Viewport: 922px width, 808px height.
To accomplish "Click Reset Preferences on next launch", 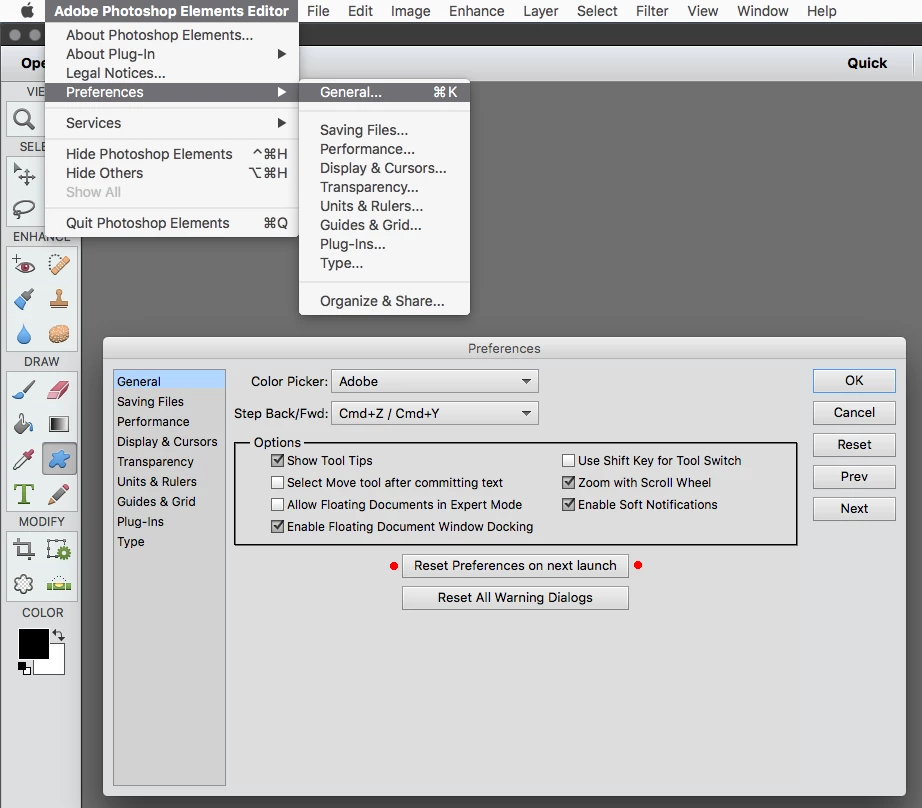I will tap(515, 566).
